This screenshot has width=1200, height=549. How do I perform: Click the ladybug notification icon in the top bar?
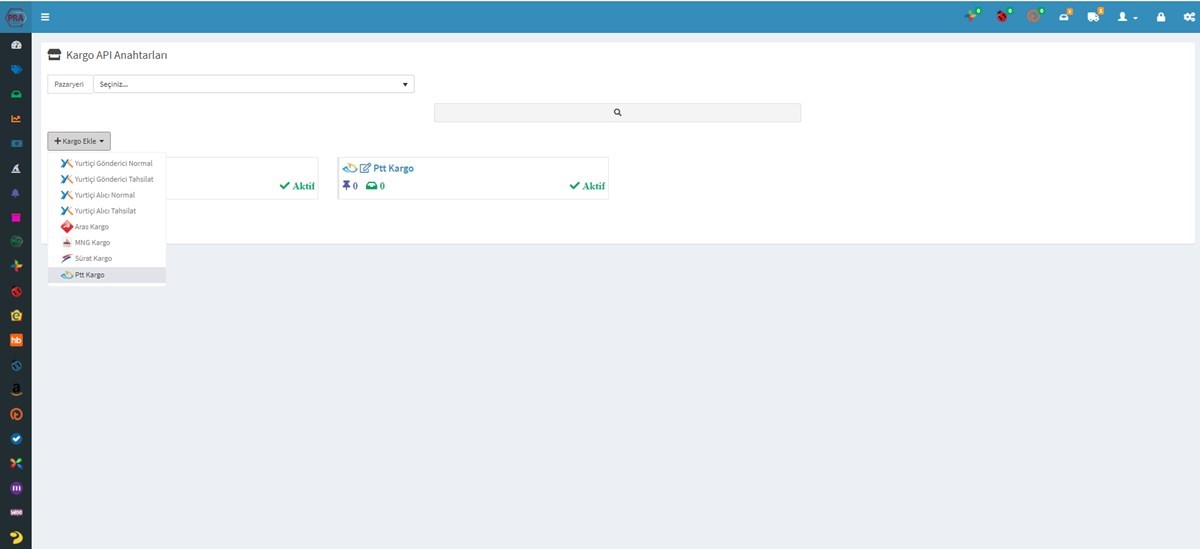point(1003,17)
